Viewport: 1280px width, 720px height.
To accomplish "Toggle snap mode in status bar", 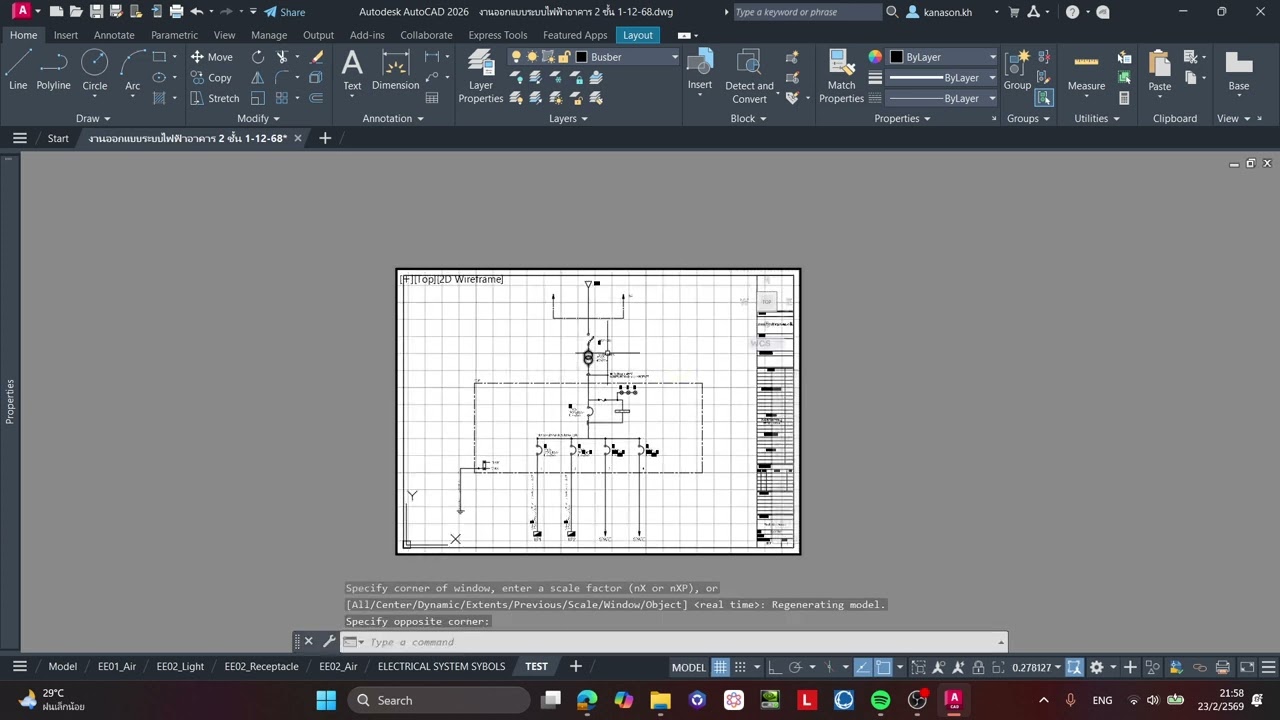I will [x=741, y=667].
